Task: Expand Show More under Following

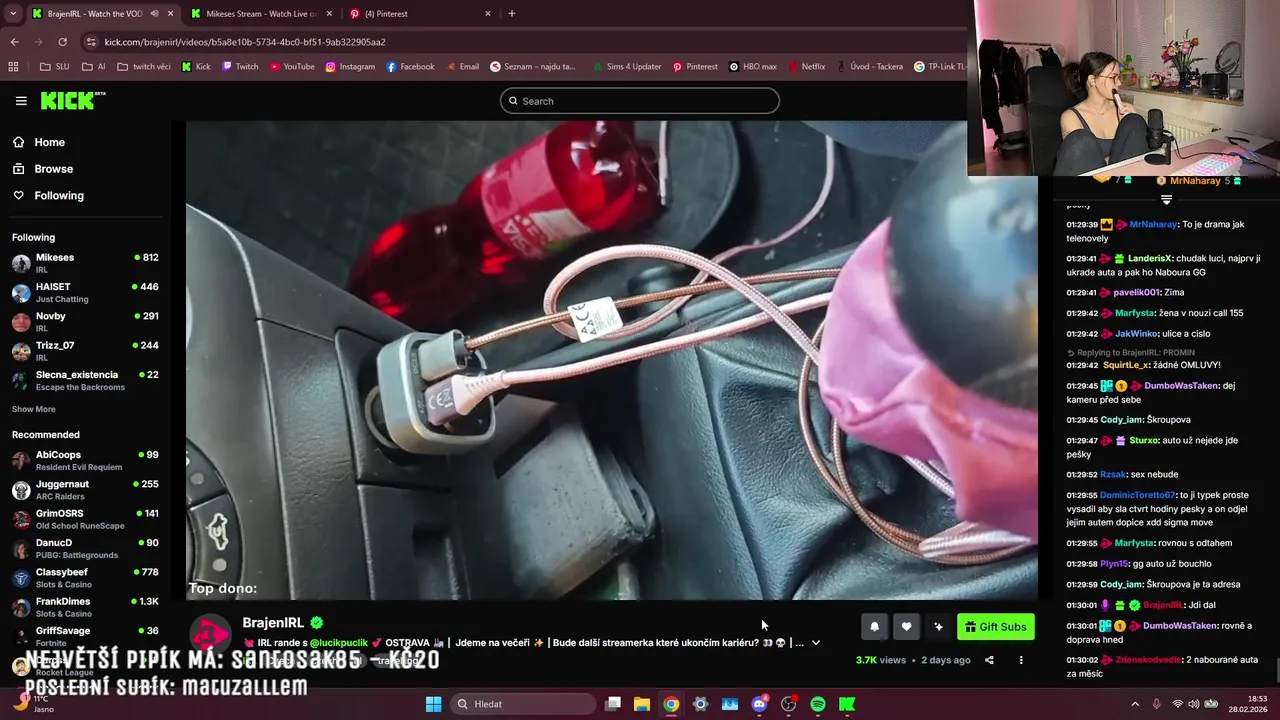Action: pyautogui.click(x=34, y=409)
